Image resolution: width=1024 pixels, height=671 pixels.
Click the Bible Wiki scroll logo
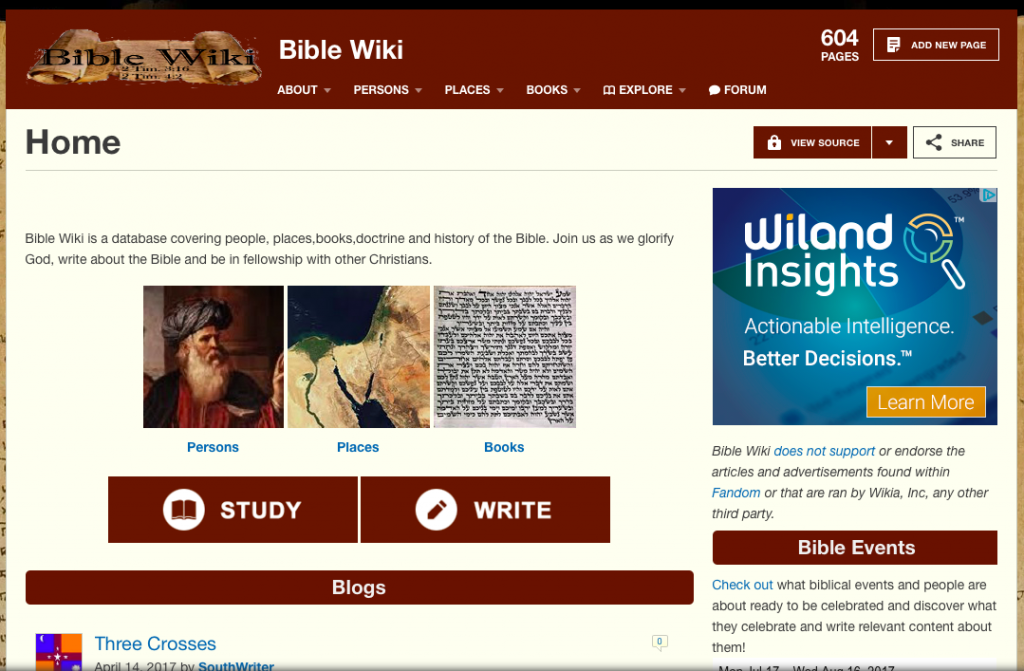pyautogui.click(x=144, y=57)
